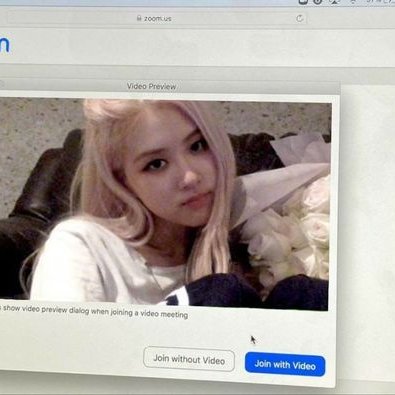Click the blue Join with Video button

285,364
